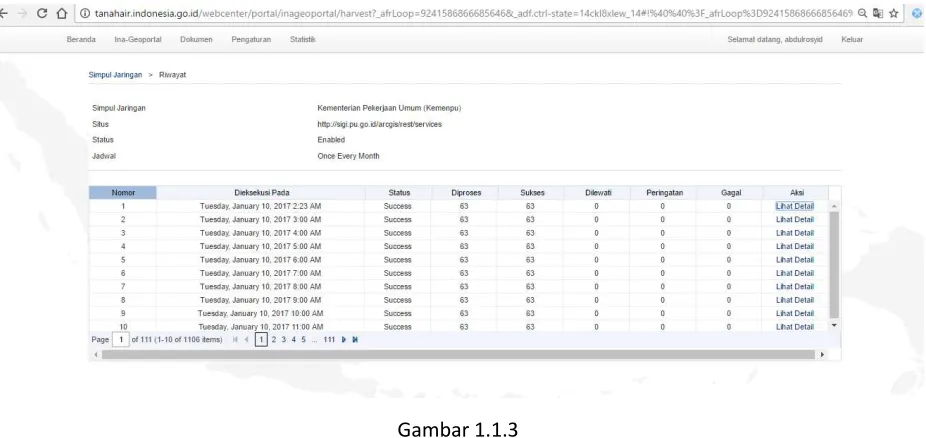Click 'Tuesday, January 10, 2017 4:00 AM' cell
926x438 pixels.
pos(260,233)
